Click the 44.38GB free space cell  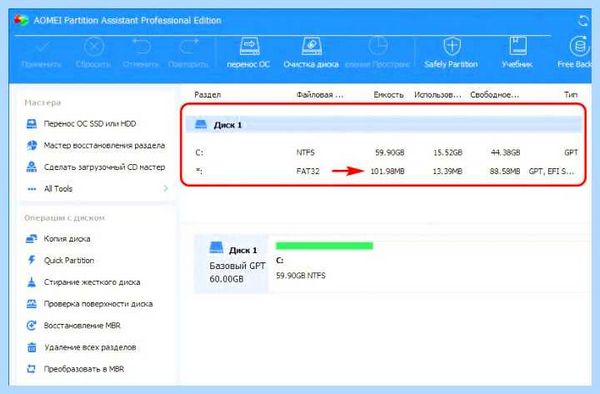tap(505, 153)
